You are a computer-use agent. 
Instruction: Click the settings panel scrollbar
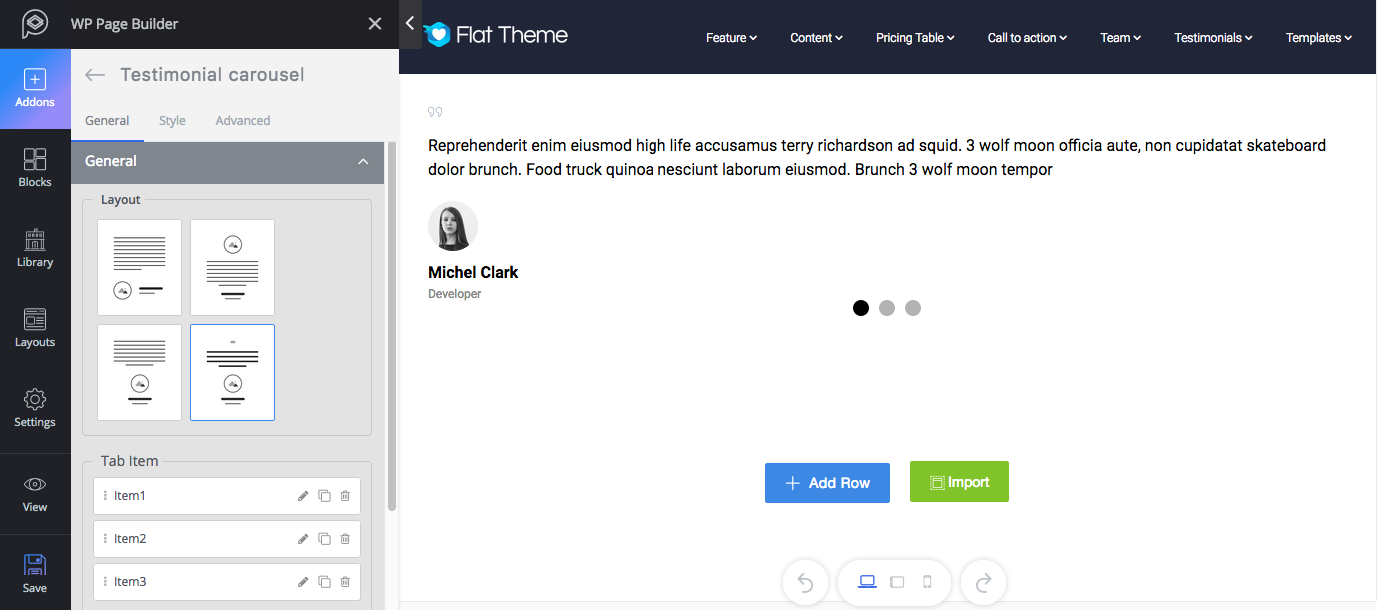point(392,326)
